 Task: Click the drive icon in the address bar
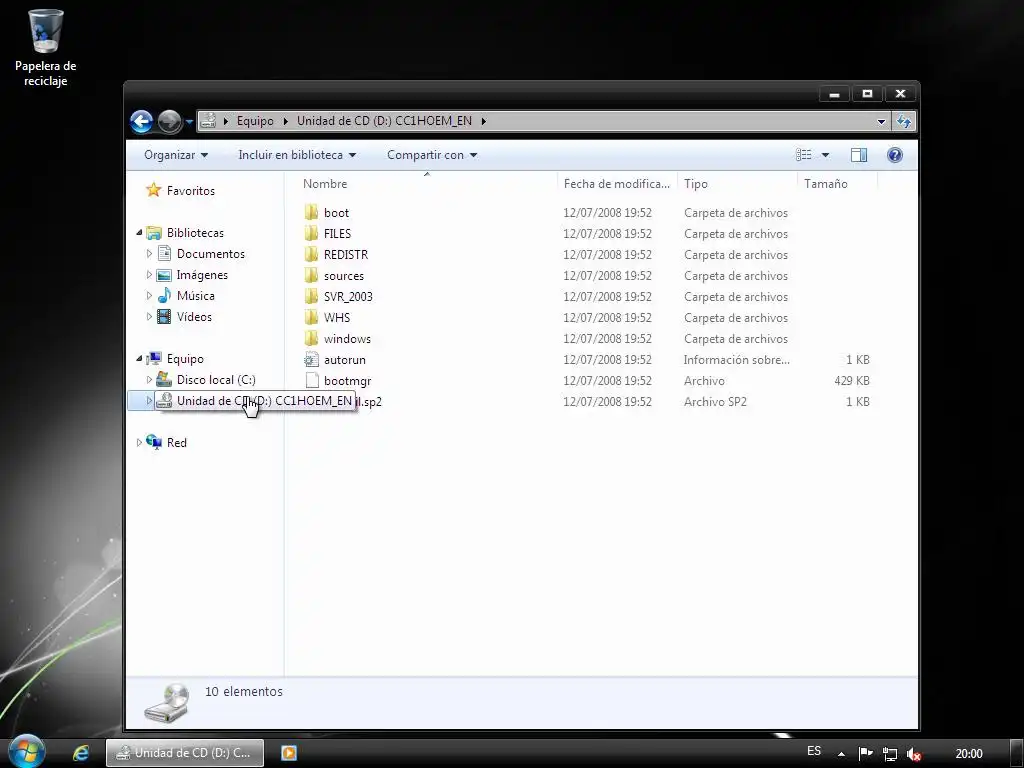pyautogui.click(x=208, y=121)
